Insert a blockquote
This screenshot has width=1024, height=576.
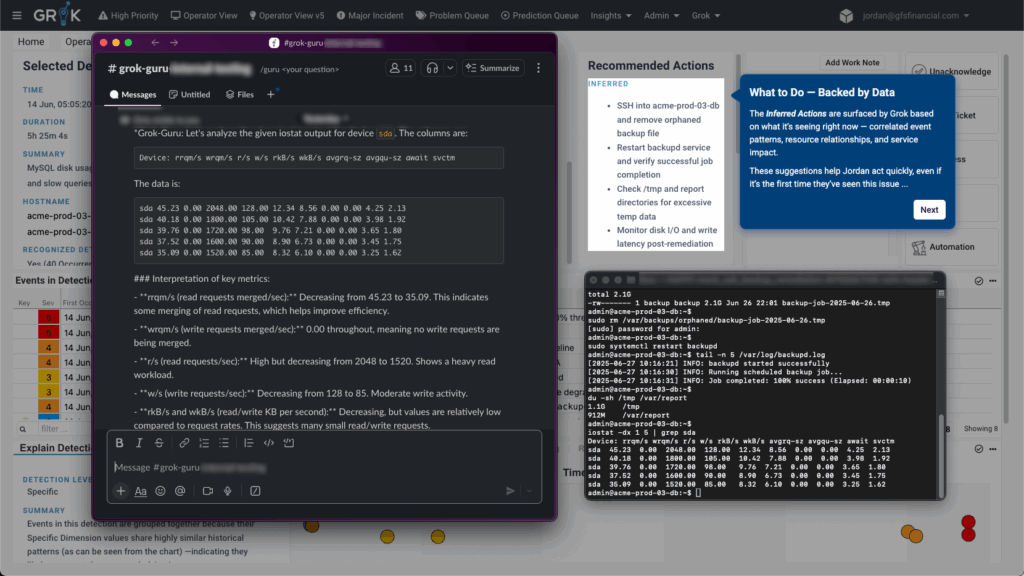coord(248,443)
